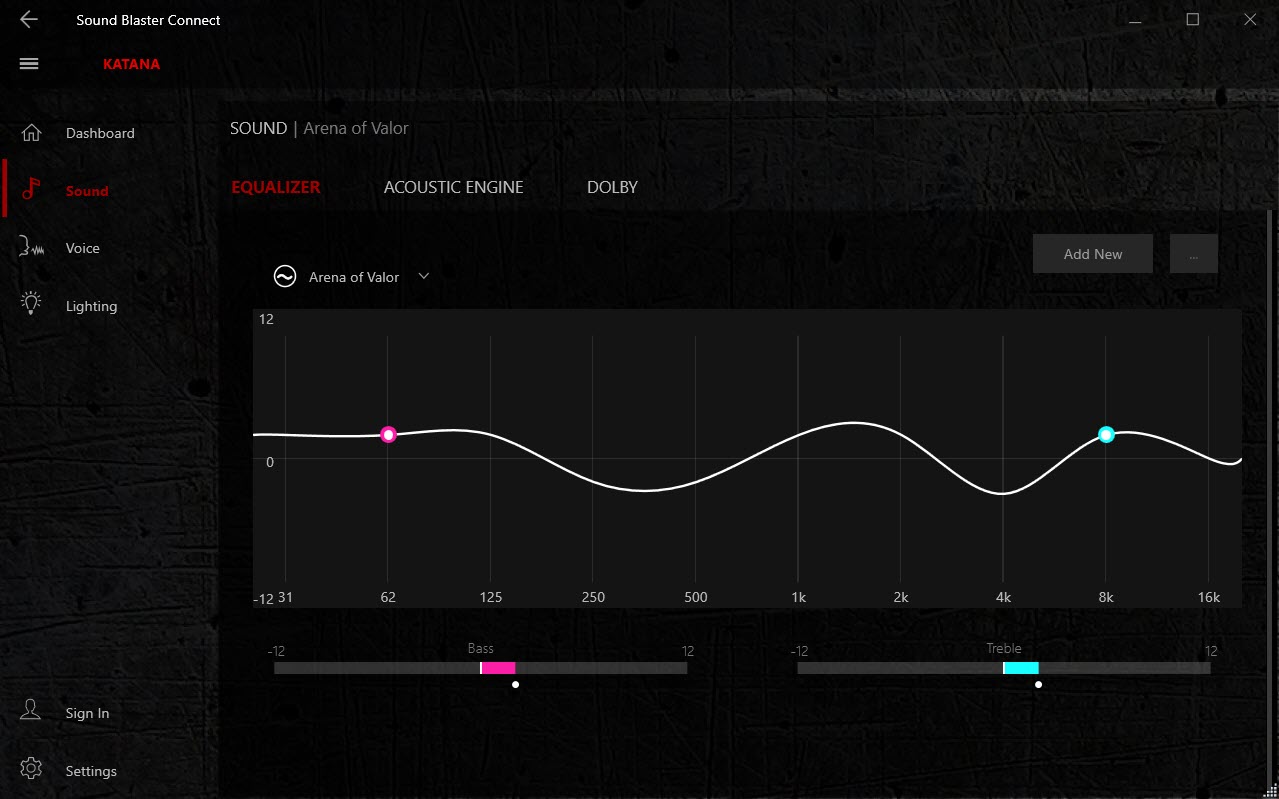Click the 2k frequency label
This screenshot has width=1279, height=799.
900,598
